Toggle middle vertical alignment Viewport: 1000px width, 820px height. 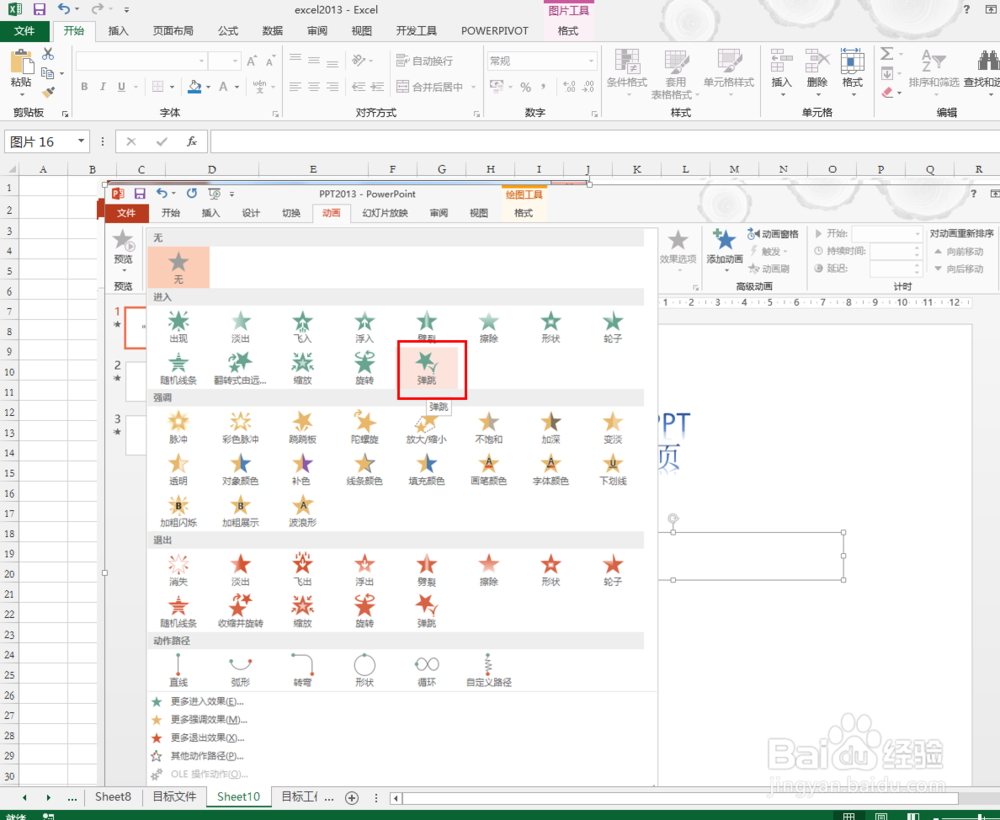pyautogui.click(x=314, y=61)
